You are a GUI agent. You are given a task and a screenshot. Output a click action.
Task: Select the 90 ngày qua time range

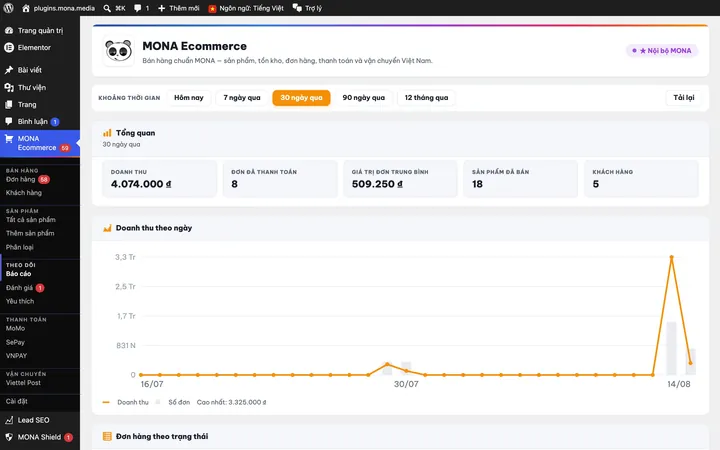click(363, 97)
